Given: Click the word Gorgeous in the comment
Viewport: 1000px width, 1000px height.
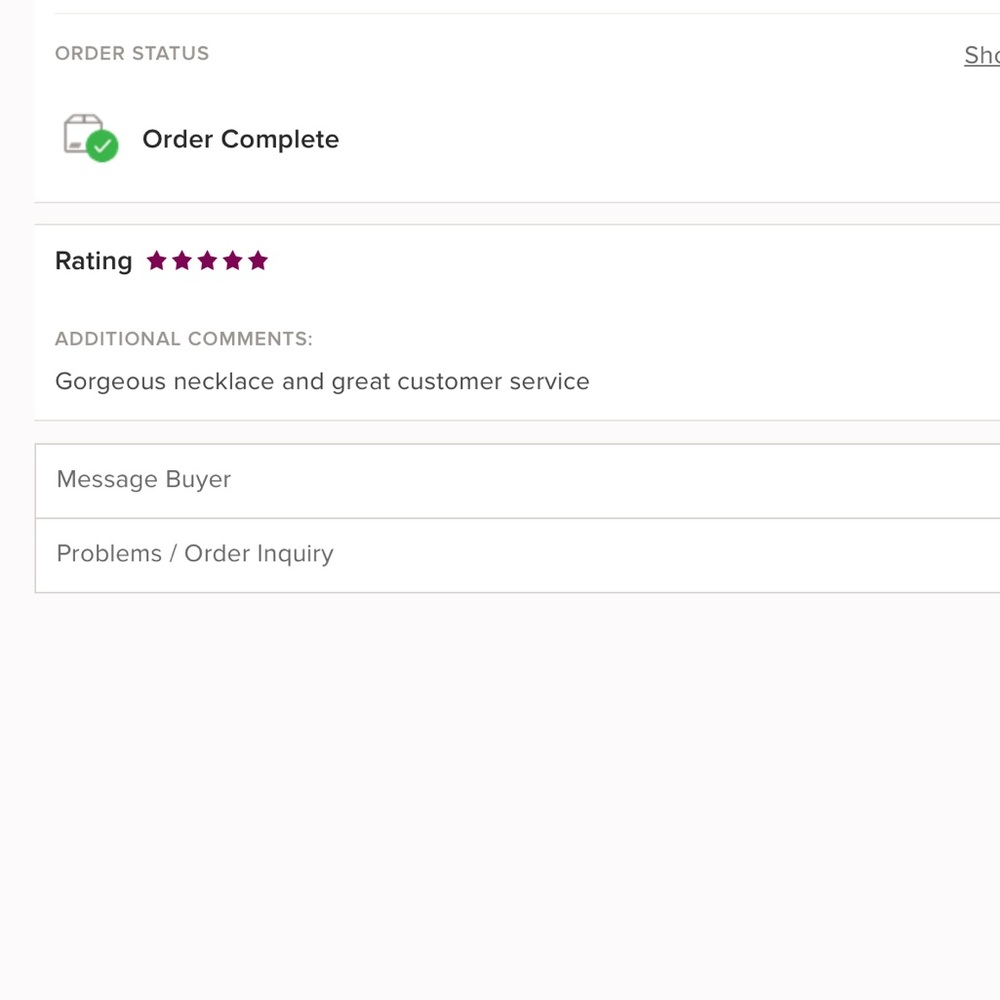Looking at the screenshot, I should point(110,382).
